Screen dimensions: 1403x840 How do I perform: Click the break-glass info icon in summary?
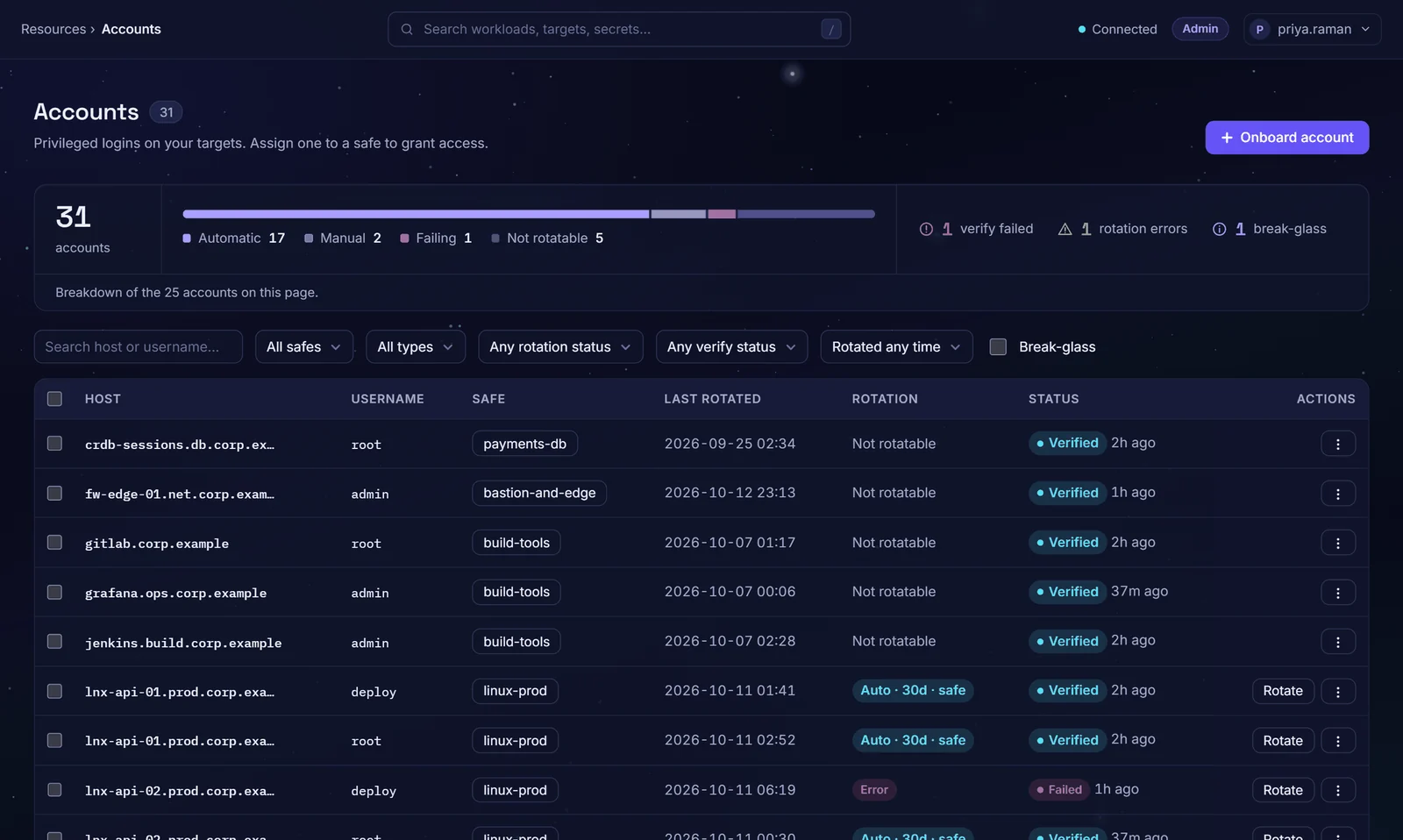(1219, 229)
